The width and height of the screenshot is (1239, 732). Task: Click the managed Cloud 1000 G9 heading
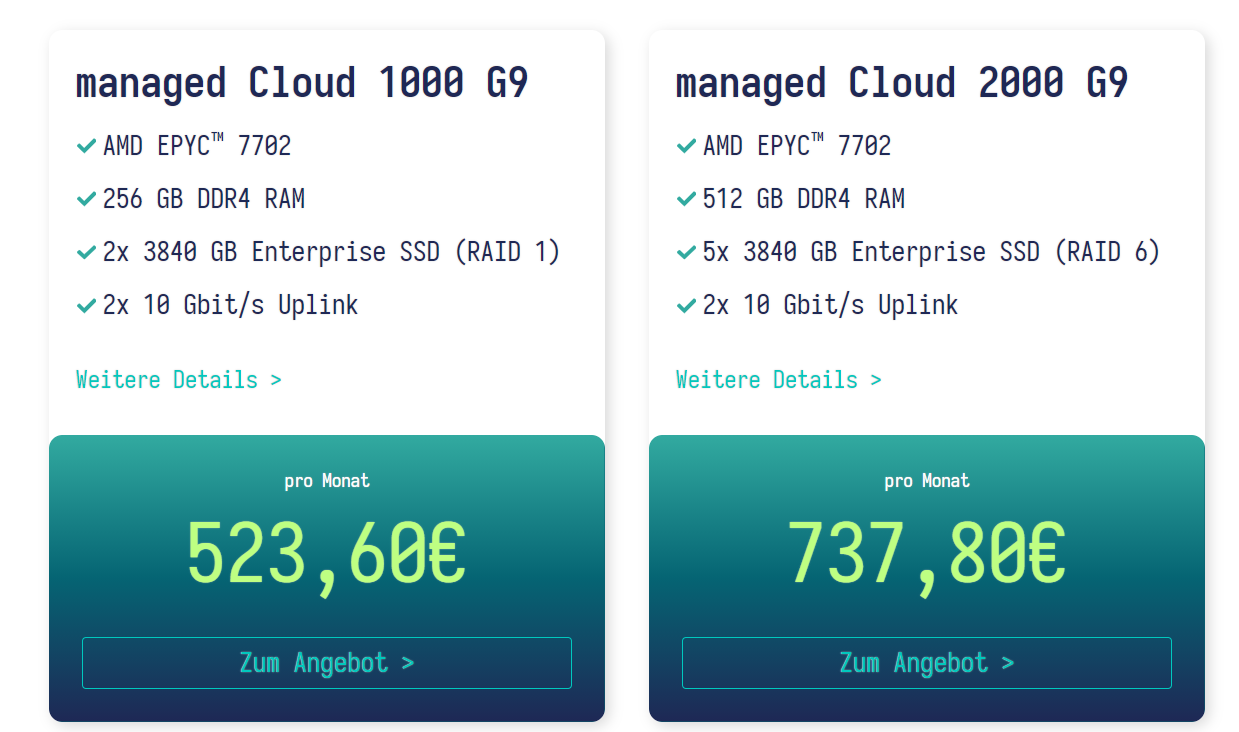pyautogui.click(x=302, y=83)
